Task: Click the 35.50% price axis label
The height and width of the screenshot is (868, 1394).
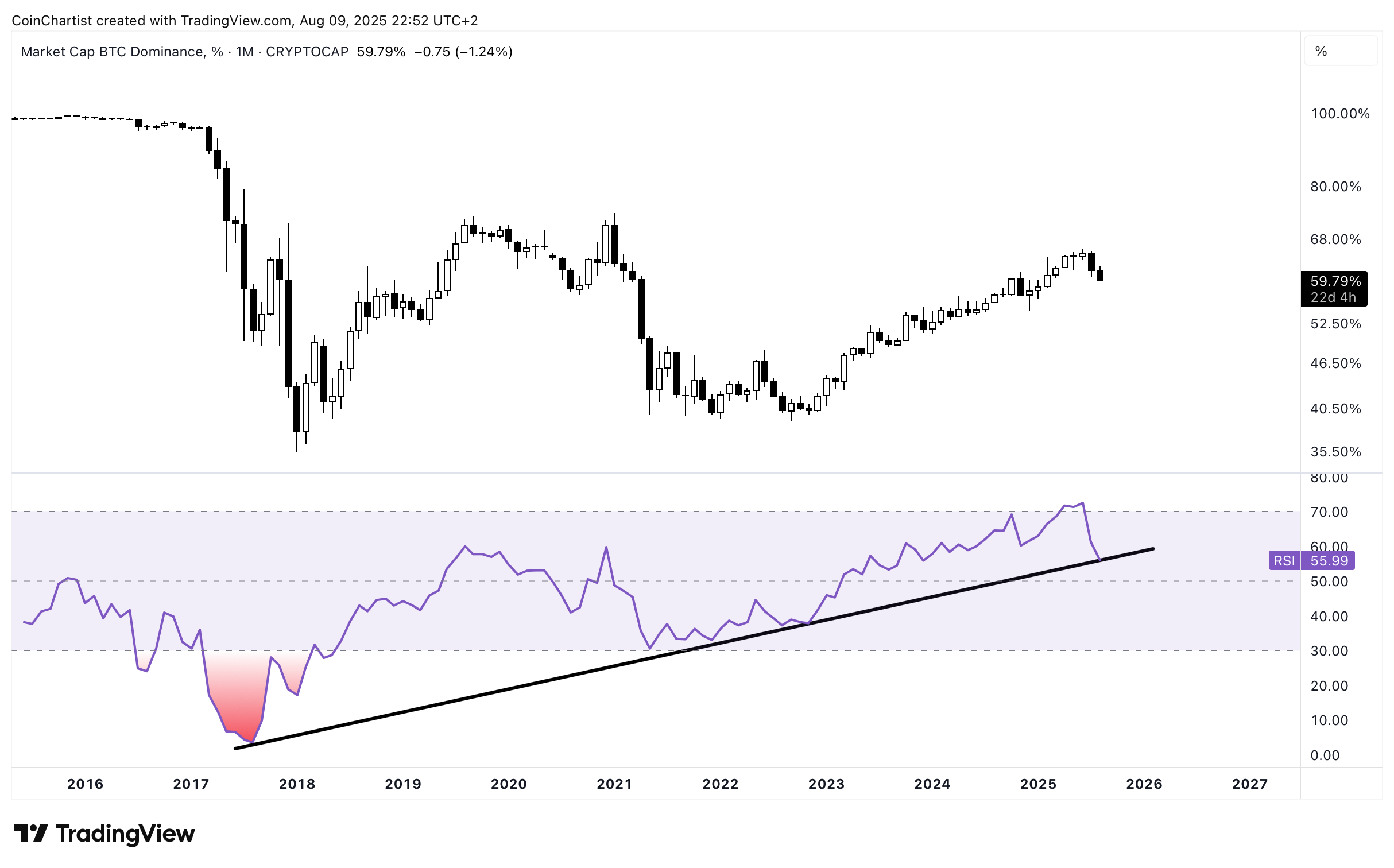Action: click(1335, 452)
